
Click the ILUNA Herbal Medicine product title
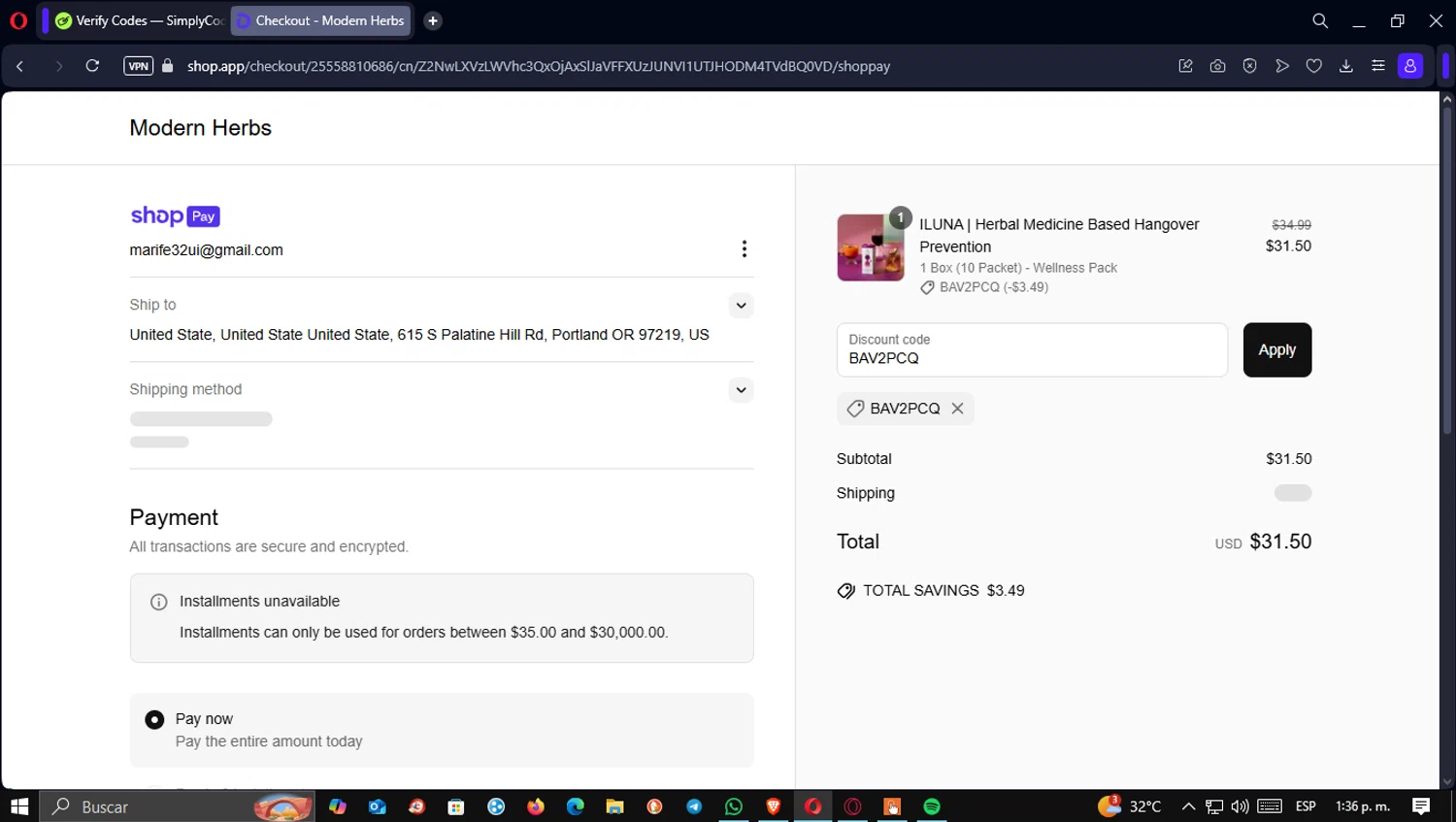coord(1059,236)
